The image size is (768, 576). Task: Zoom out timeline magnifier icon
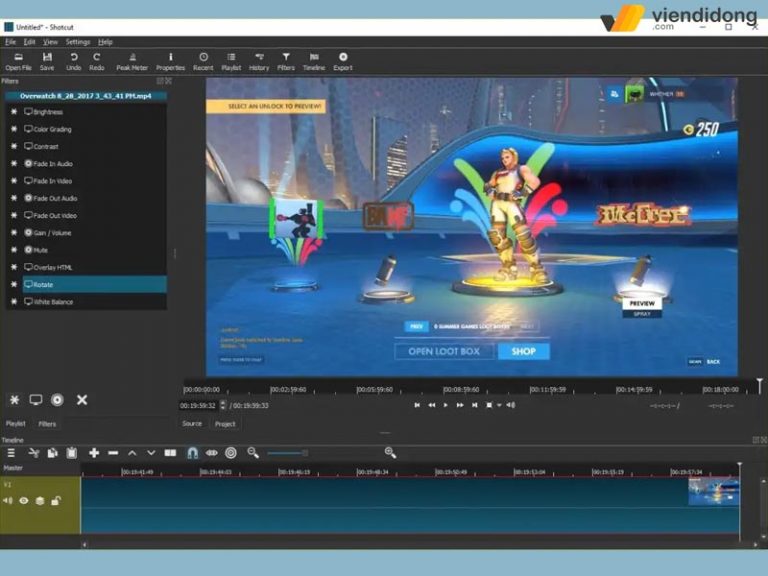click(x=253, y=453)
